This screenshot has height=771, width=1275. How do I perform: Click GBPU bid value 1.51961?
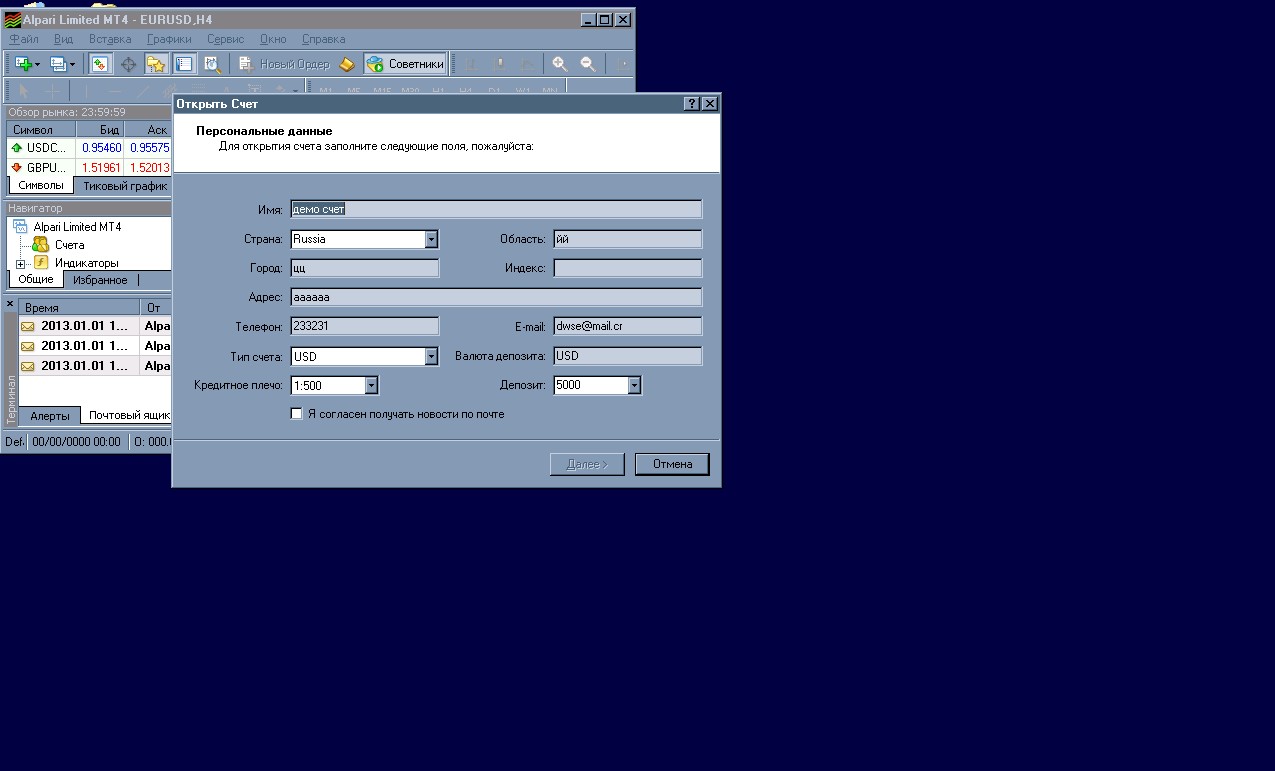point(101,167)
